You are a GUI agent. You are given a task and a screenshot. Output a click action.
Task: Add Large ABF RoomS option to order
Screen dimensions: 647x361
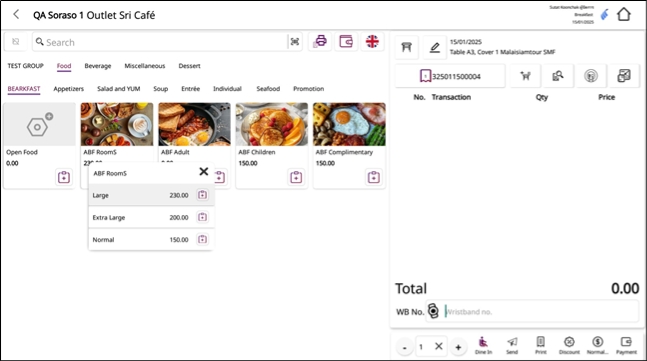tap(202, 195)
